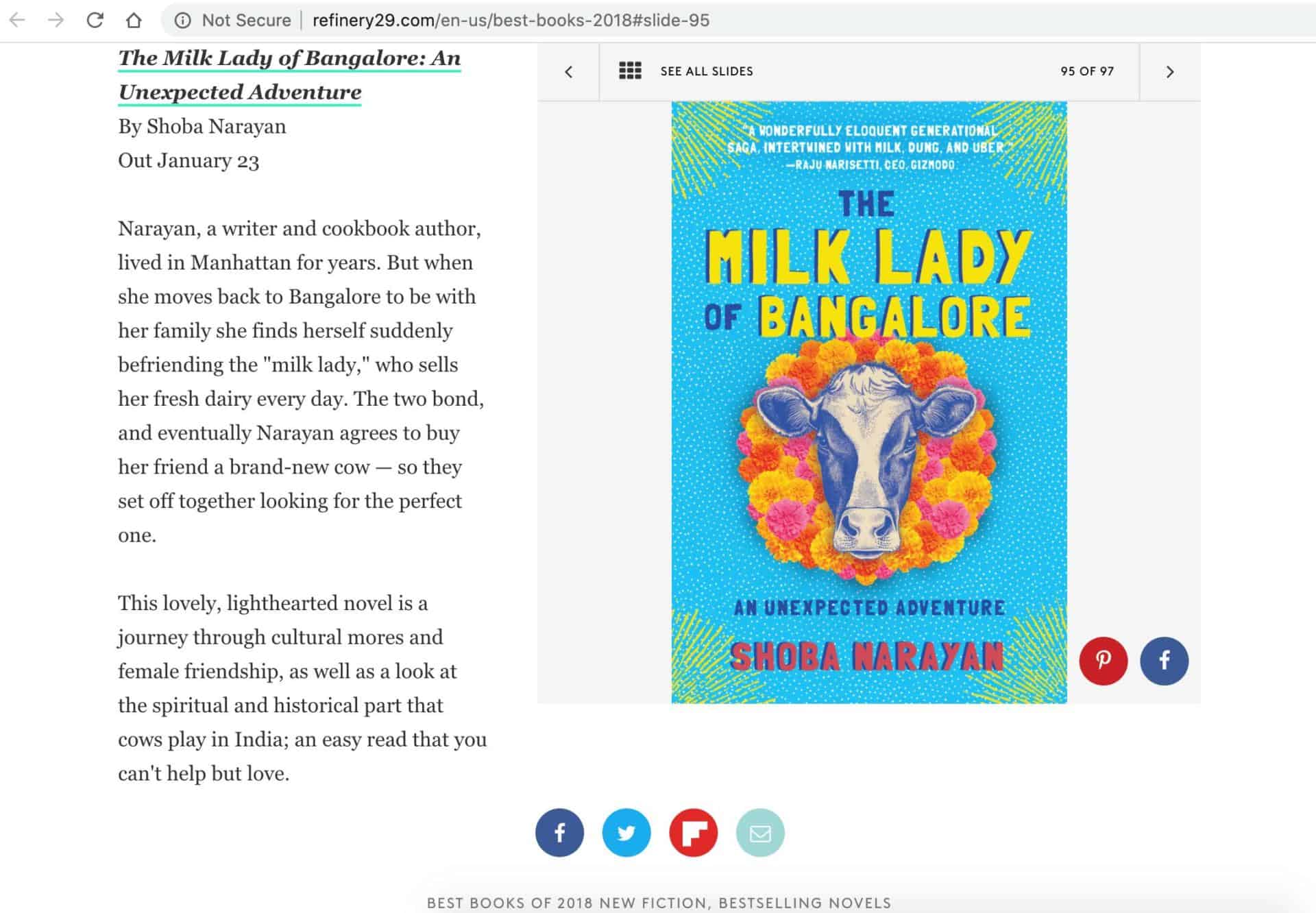The height and width of the screenshot is (913, 1316).
Task: Pin the book cover on Pinterest
Action: click(x=1103, y=661)
